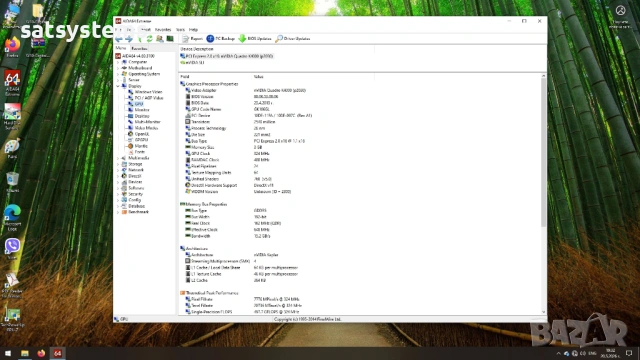Select the PCI Express nVIDIA Quadro device row
The image size is (640, 360).
[227, 56]
